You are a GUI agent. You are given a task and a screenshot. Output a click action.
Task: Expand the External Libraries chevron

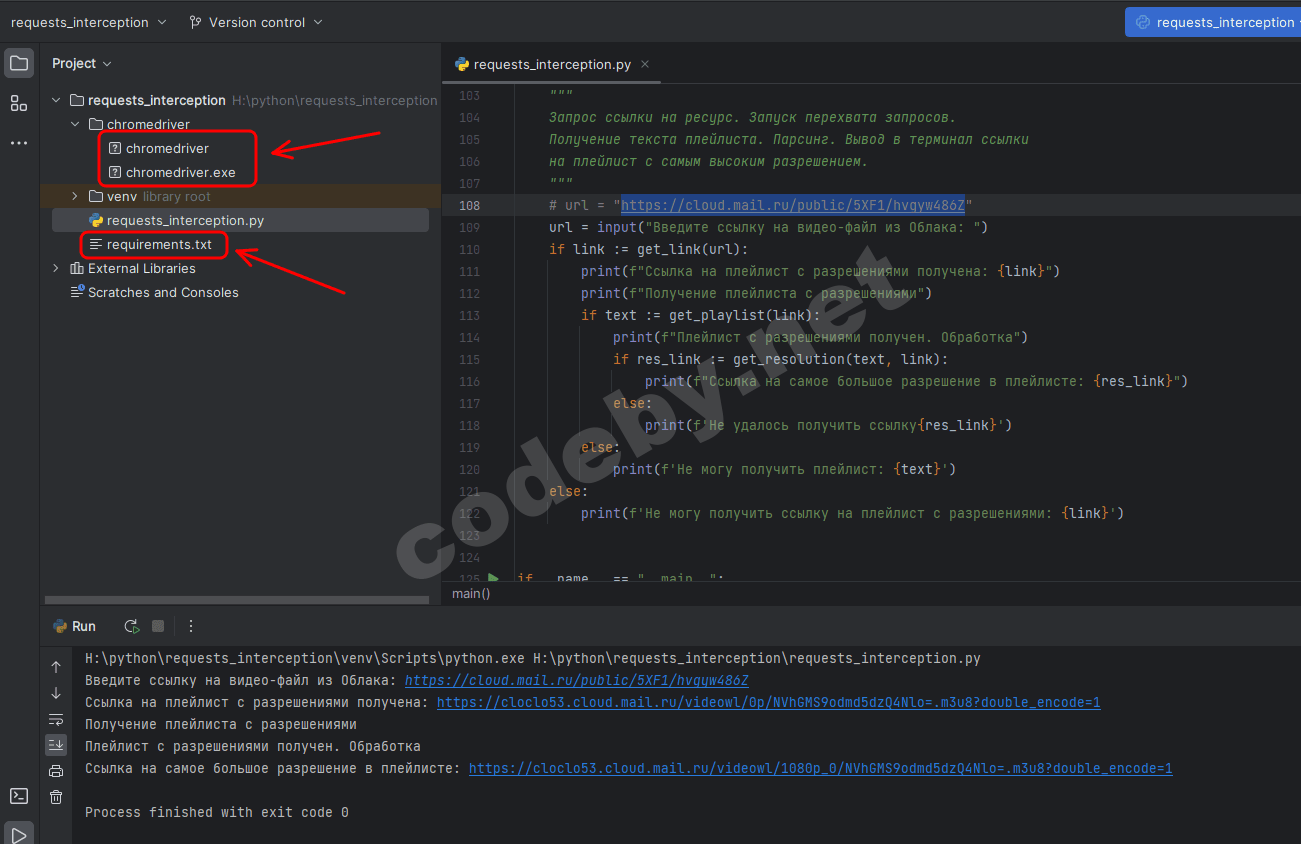[56, 268]
